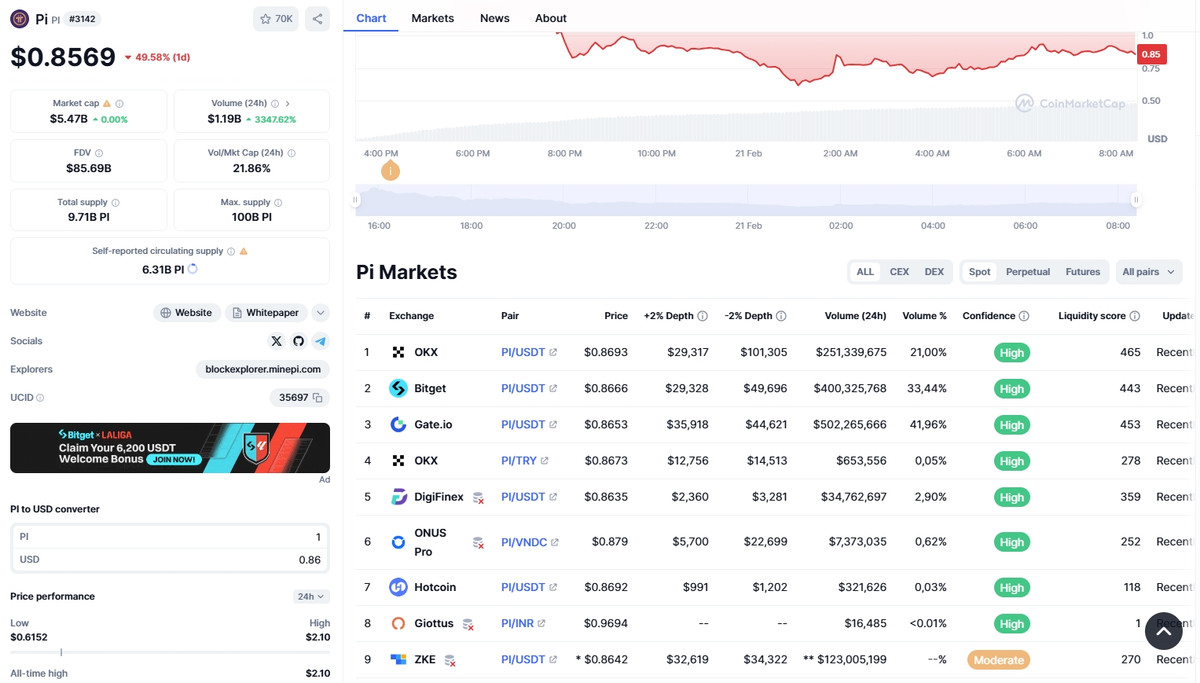The width and height of the screenshot is (1200, 683).
Task: Switch to Perpetual market type
Action: [x=1027, y=272]
